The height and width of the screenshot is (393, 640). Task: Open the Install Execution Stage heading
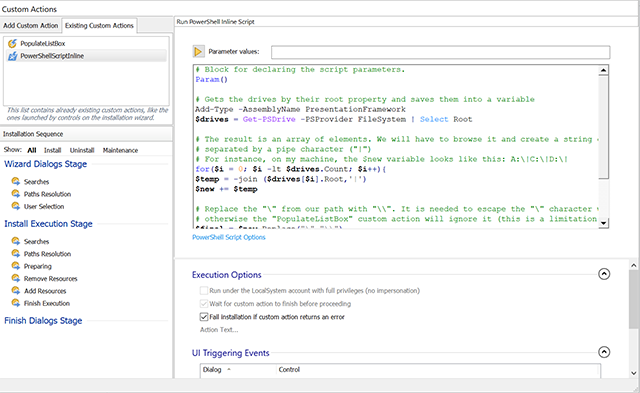pos(48,224)
